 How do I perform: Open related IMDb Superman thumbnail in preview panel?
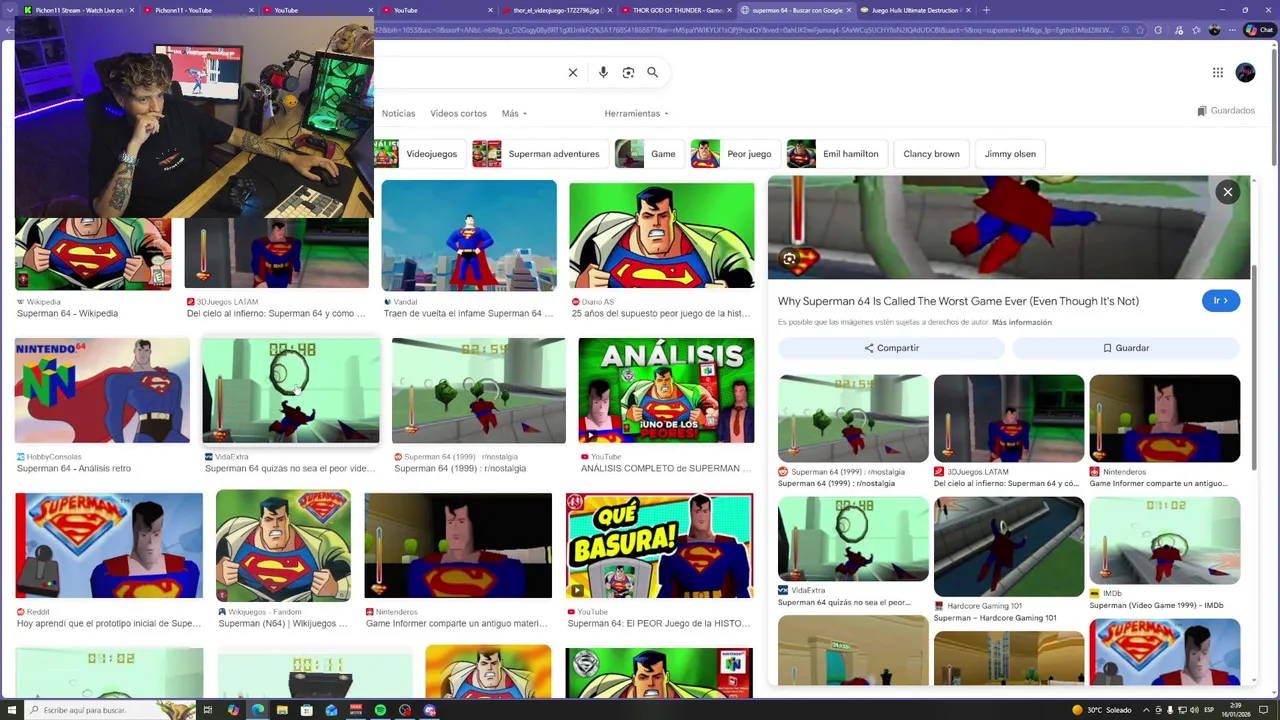point(1165,540)
